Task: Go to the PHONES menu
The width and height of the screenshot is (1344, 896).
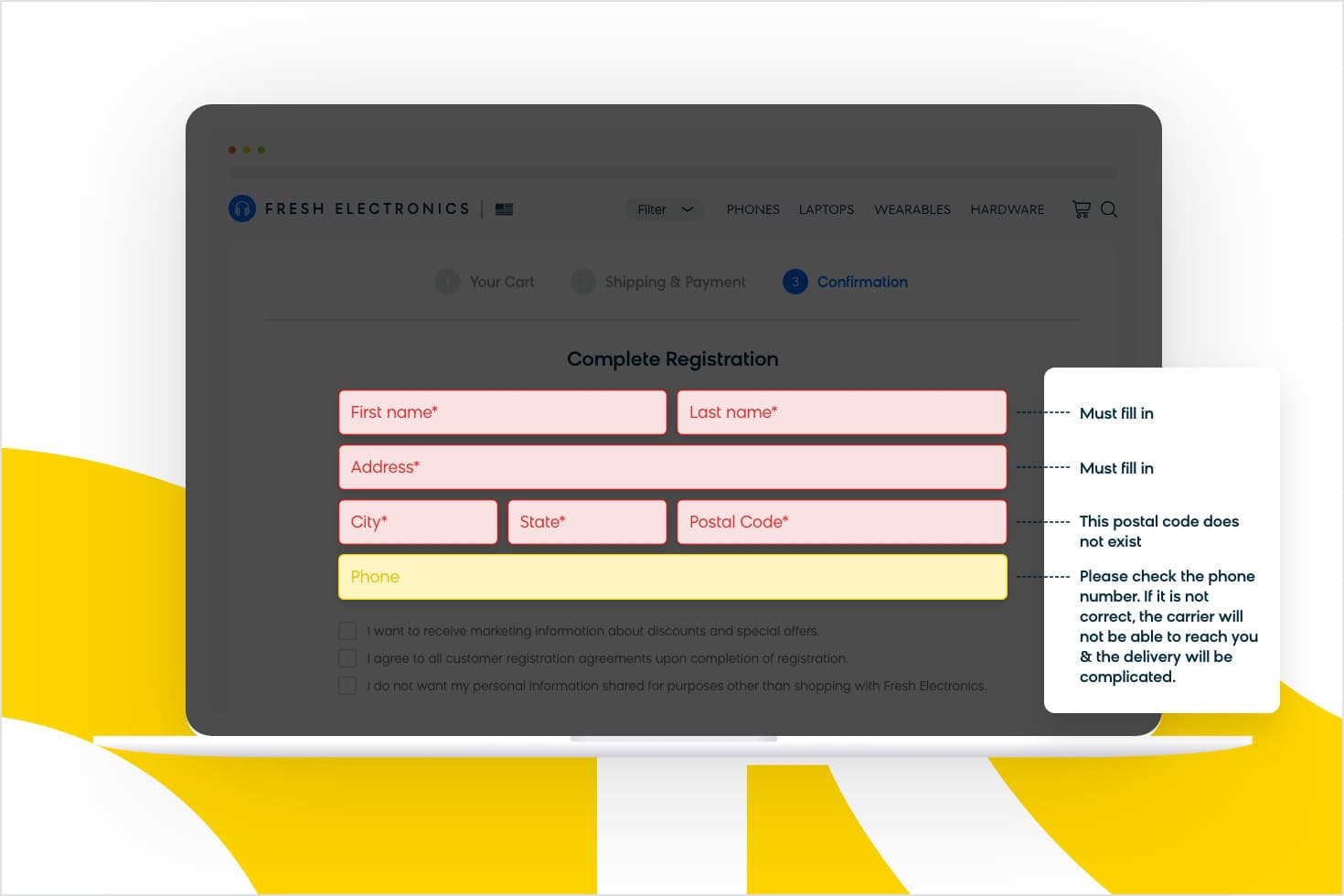Action: (x=753, y=209)
